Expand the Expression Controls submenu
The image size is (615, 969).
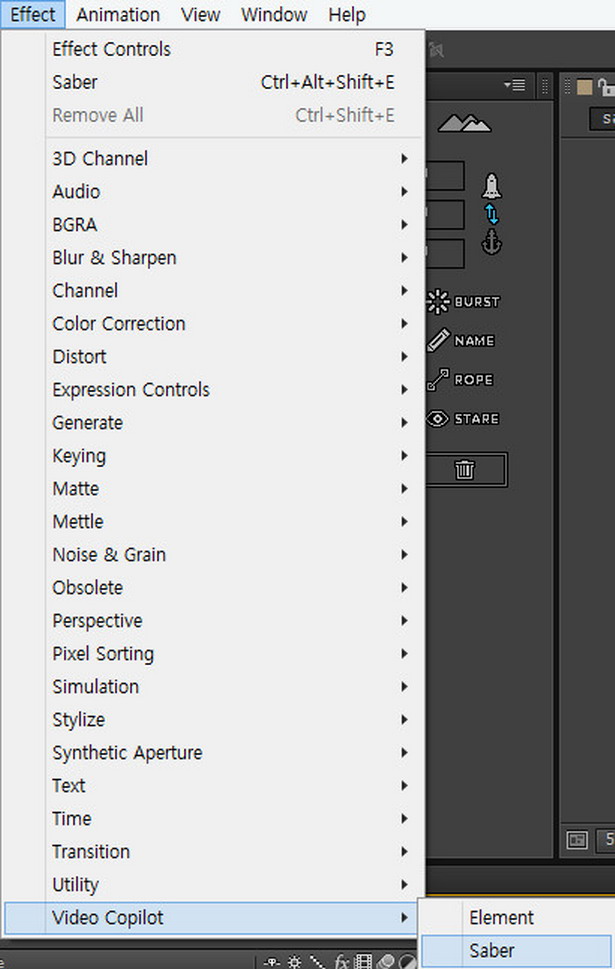coord(214,389)
